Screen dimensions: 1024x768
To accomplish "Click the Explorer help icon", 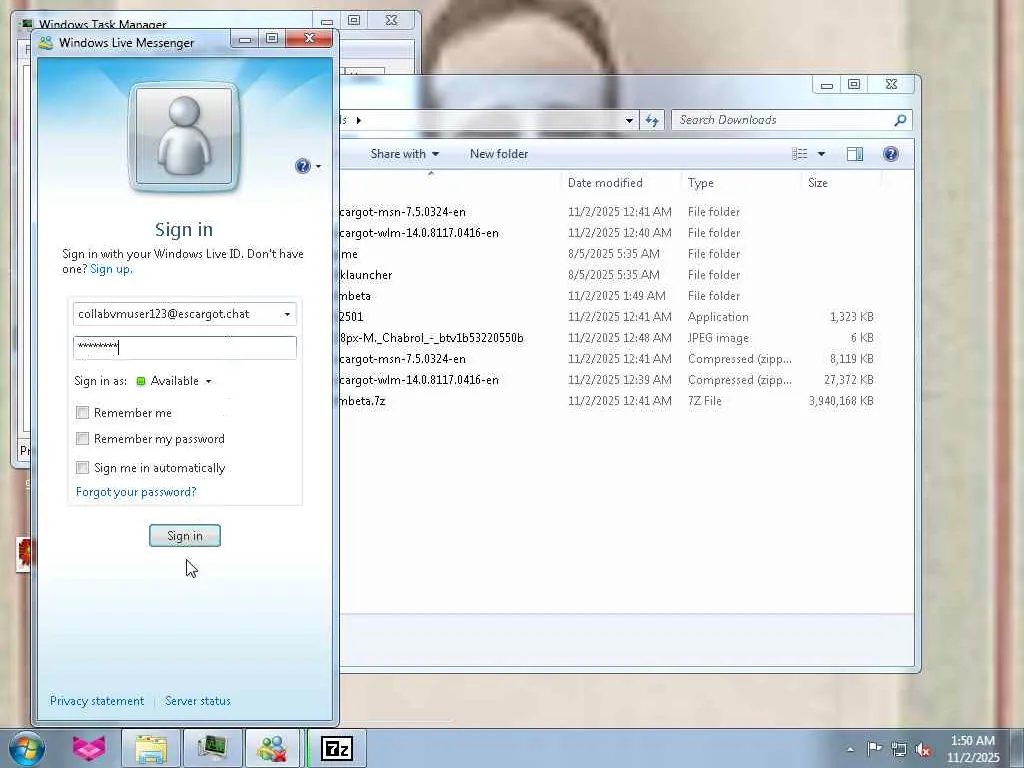I will pos(891,154).
